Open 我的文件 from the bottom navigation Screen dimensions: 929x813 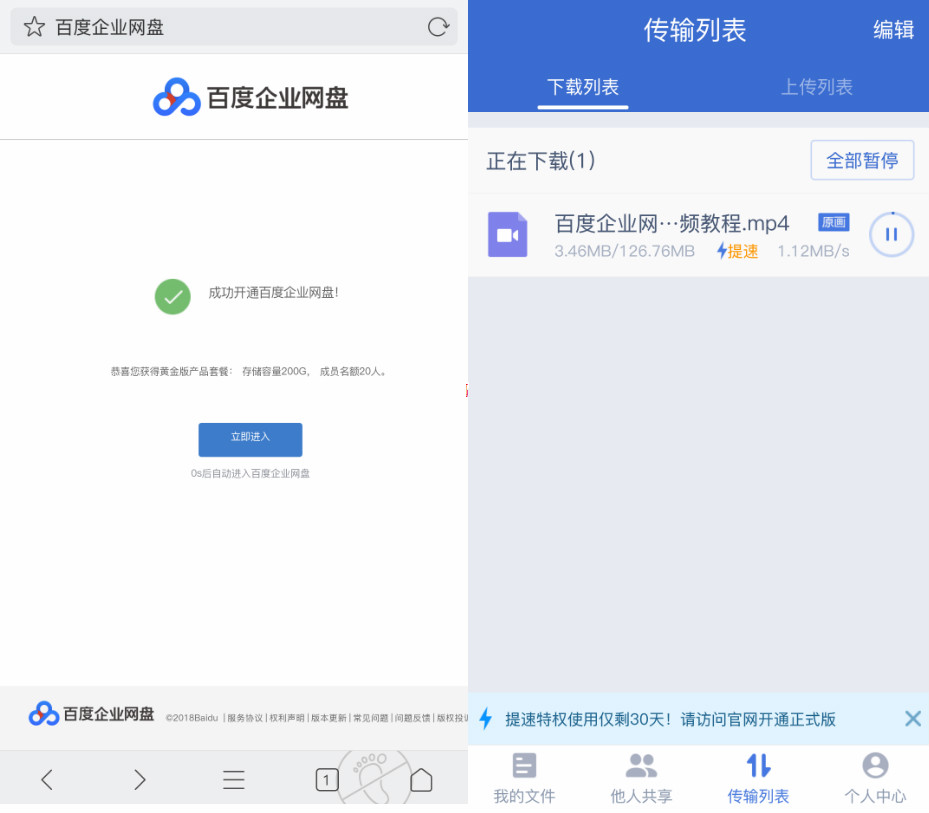524,777
